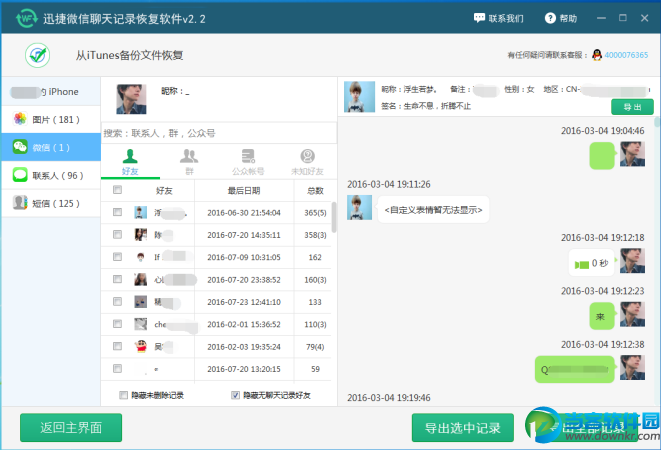Click the photos flower icon
The height and width of the screenshot is (450, 661).
click(20, 119)
